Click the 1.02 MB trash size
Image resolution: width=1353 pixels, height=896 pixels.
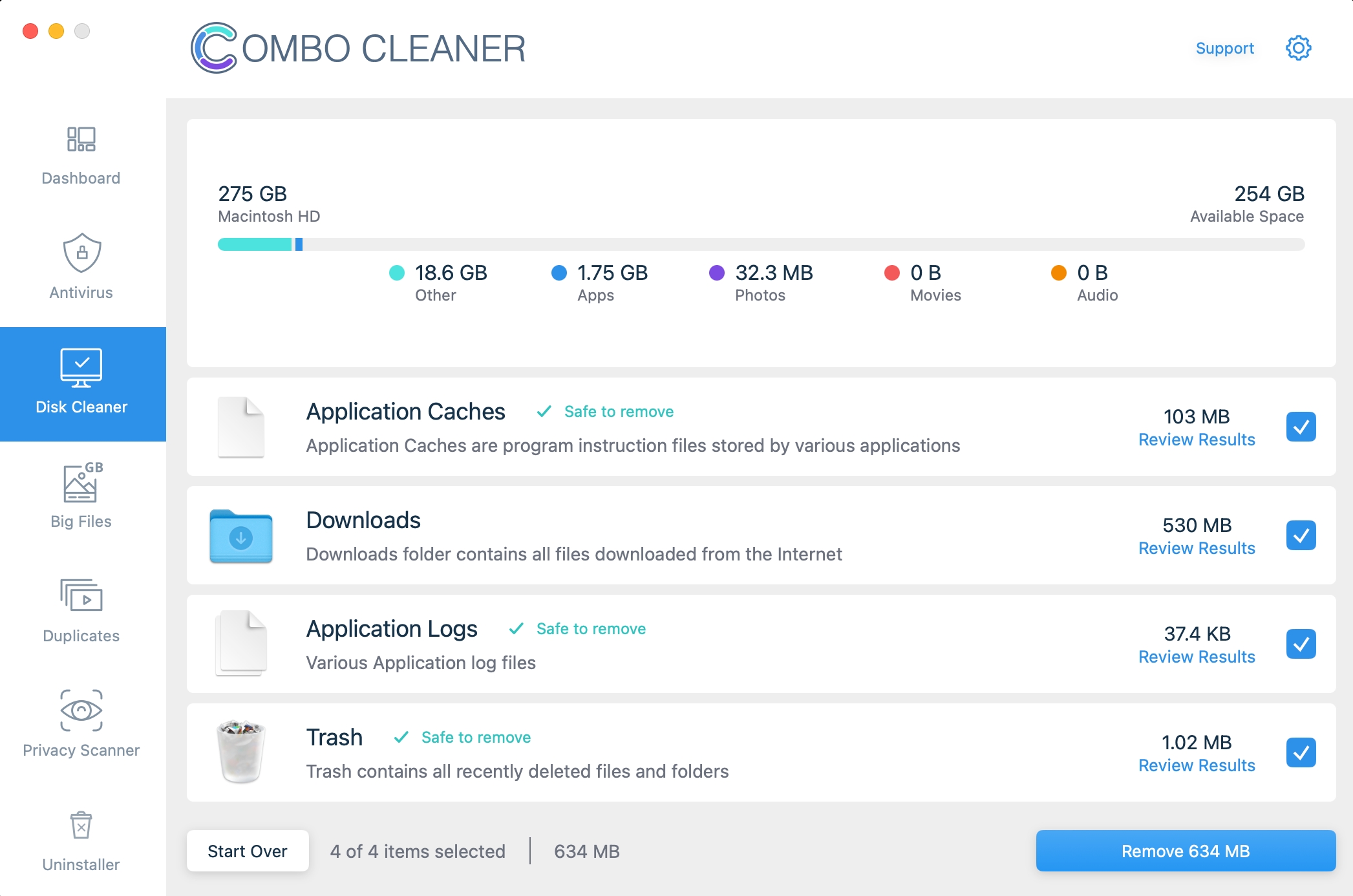click(1197, 742)
